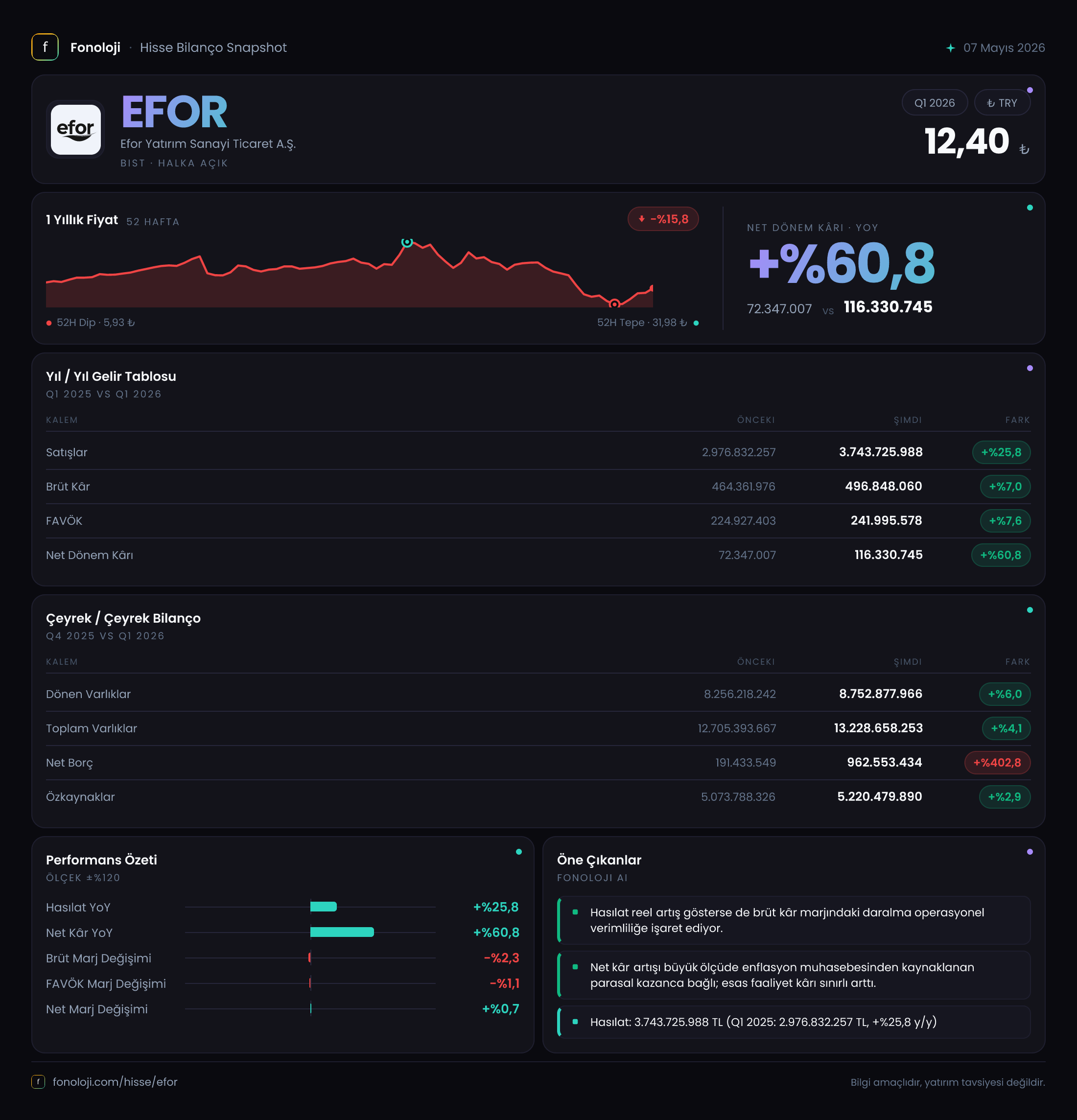The image size is (1077, 1120).
Task: Click the 52-week peak marker on chart
Action: point(407,242)
